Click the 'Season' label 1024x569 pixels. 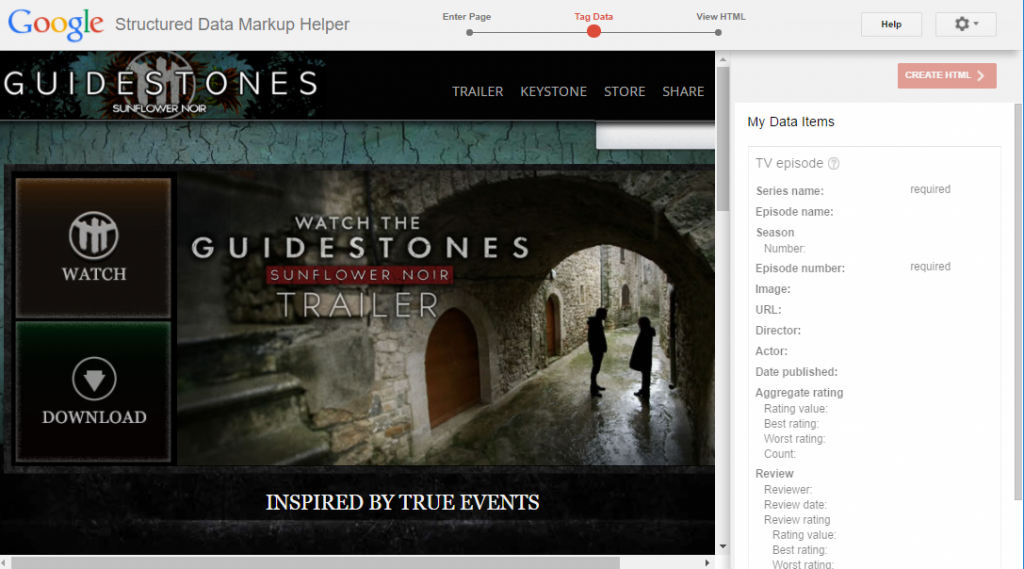pyautogui.click(x=775, y=233)
